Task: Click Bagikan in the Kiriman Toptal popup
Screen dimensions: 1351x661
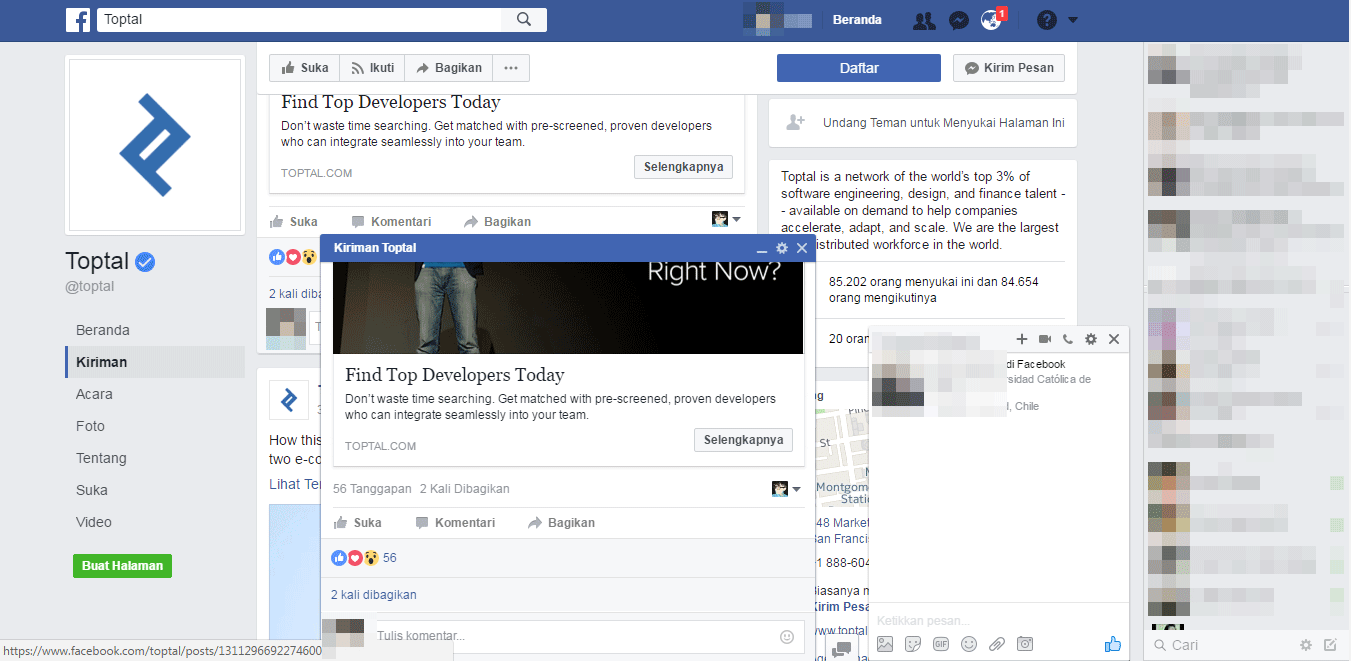Action: pos(561,523)
